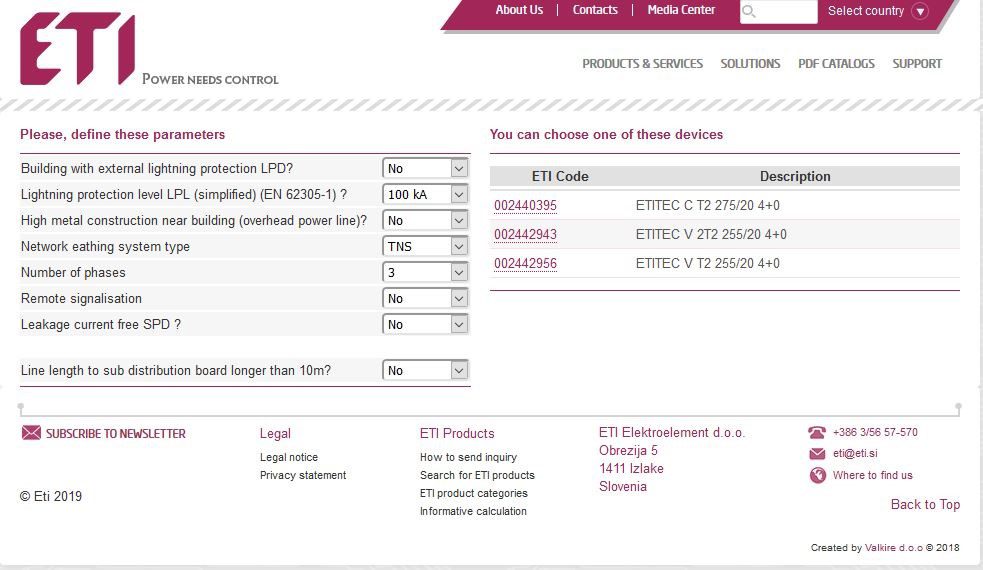This screenshot has height=570, width=983.
Task: Click the Select country arrow icon
Action: point(920,12)
